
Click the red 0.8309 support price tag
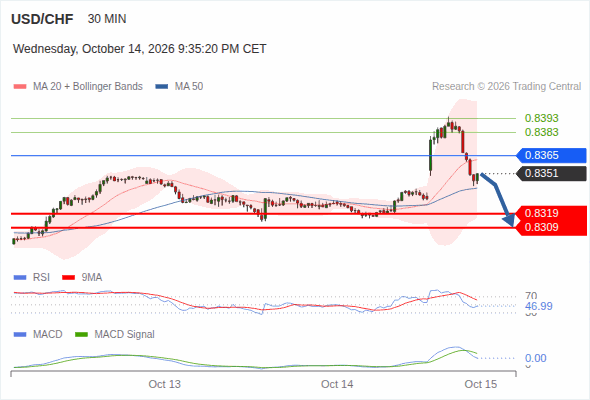point(551,227)
